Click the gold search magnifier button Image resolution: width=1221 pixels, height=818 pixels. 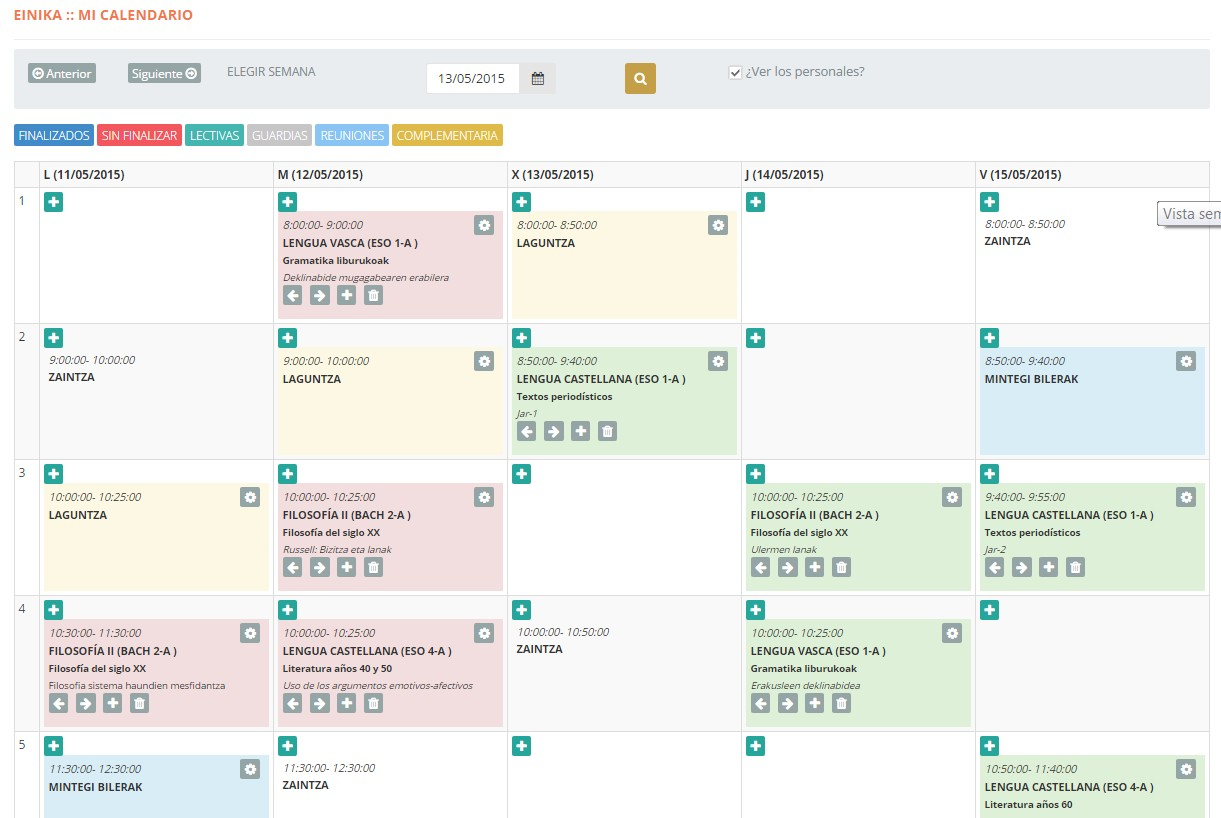tap(640, 79)
